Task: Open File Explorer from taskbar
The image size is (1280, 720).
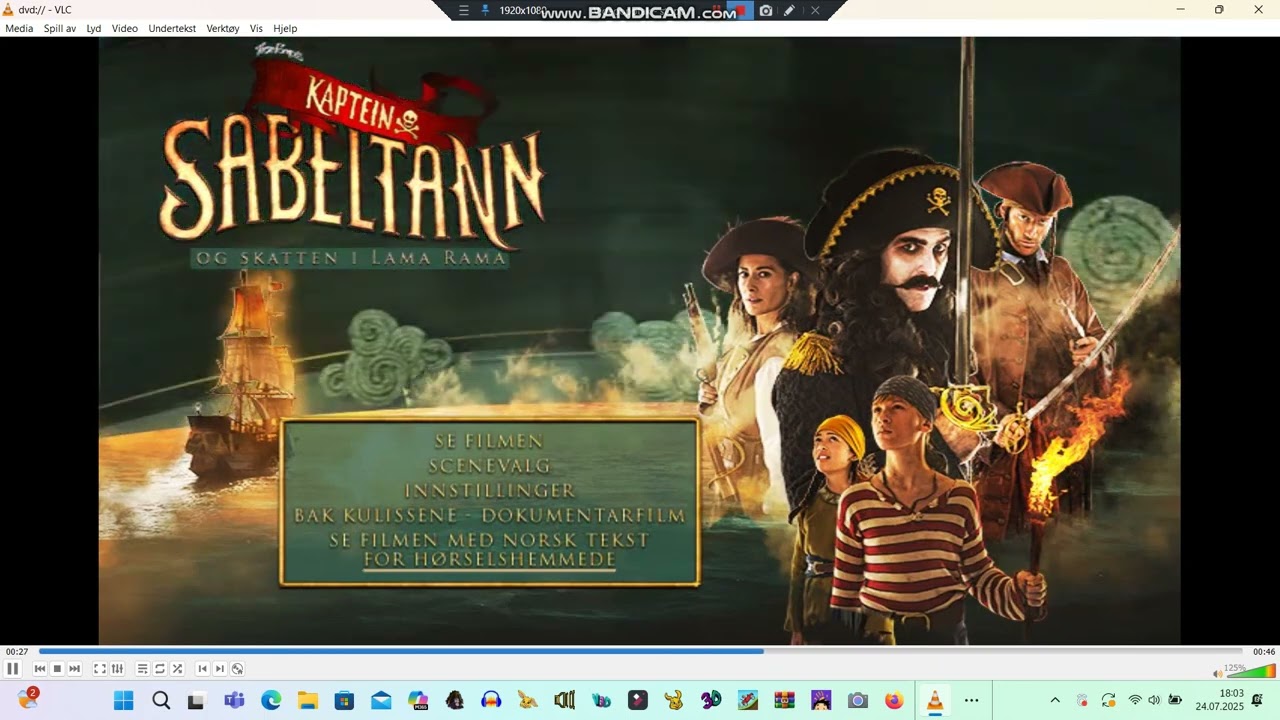Action: coord(307,701)
